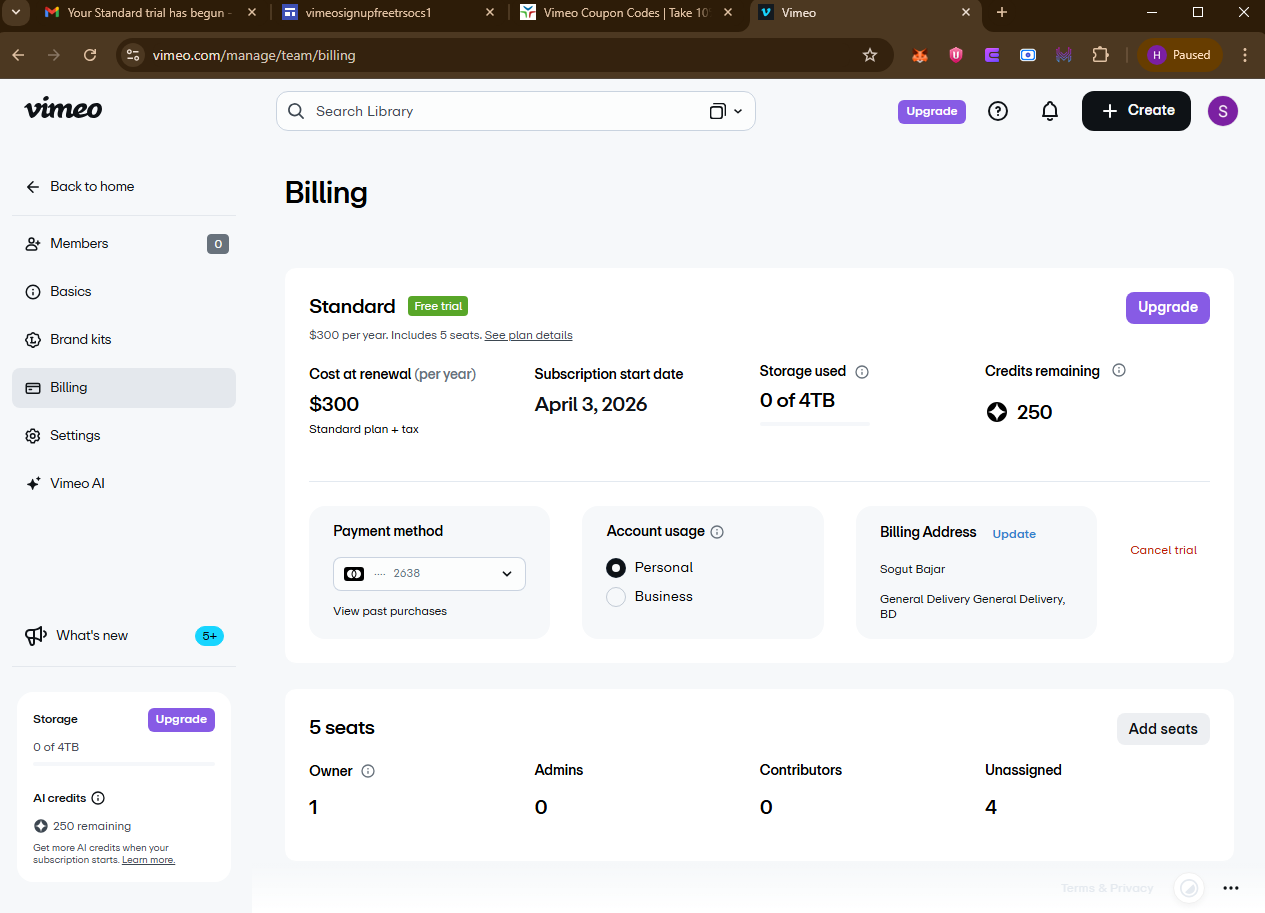Open Settings in sidebar

[x=124, y=436]
